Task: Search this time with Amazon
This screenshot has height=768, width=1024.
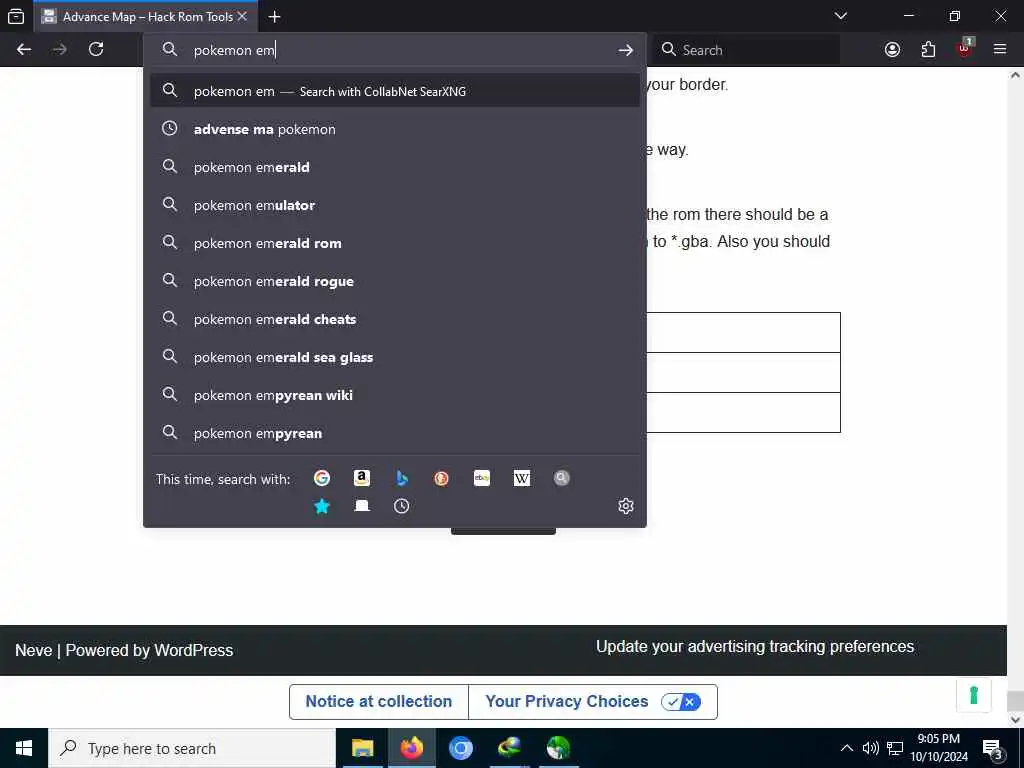Action: (362, 478)
